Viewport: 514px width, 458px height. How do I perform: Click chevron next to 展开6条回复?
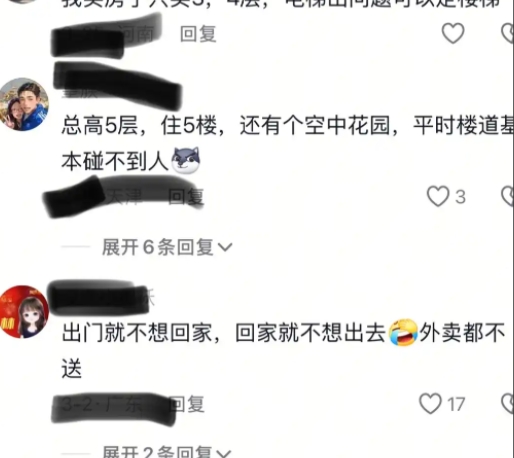(225, 247)
